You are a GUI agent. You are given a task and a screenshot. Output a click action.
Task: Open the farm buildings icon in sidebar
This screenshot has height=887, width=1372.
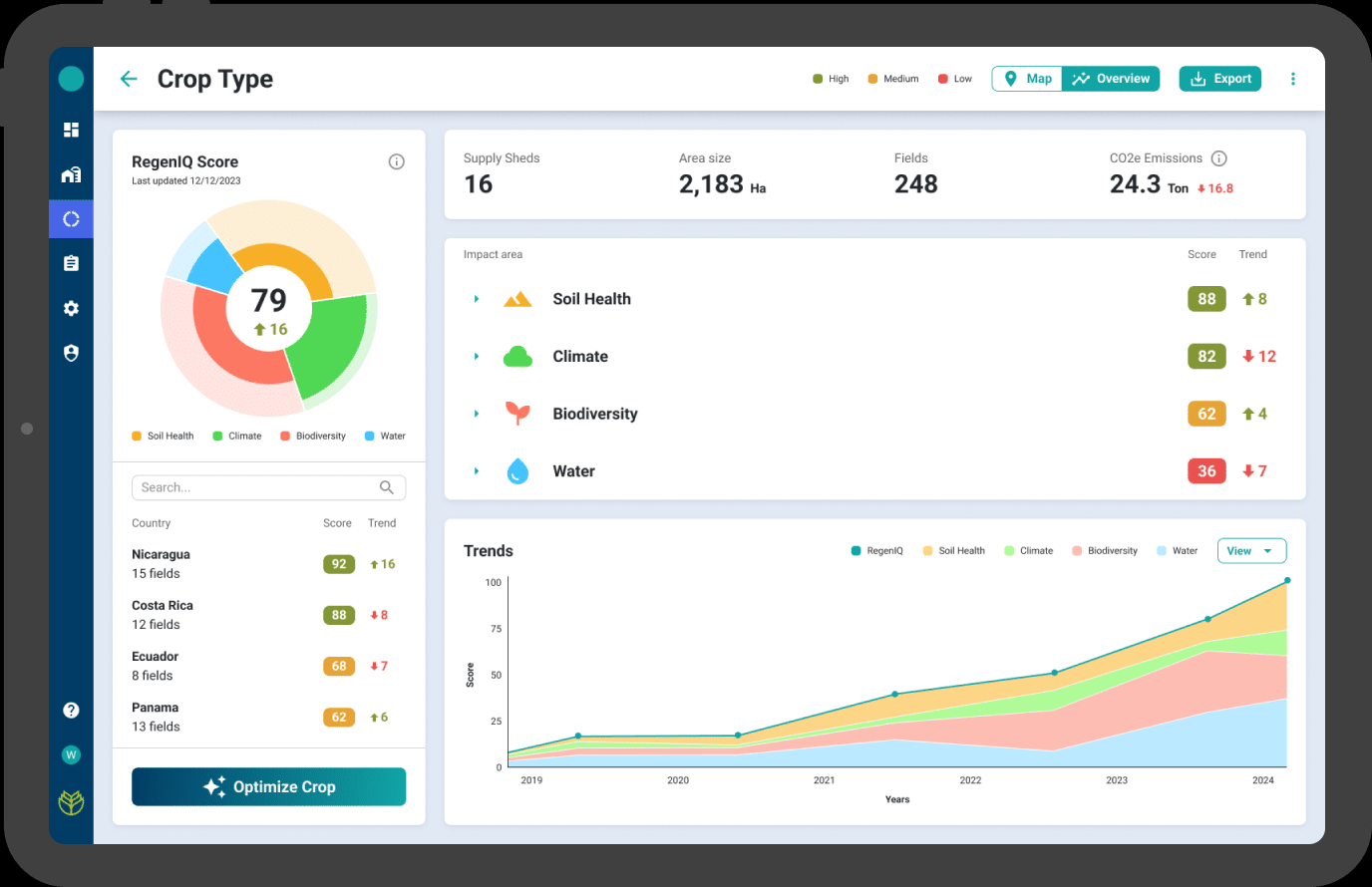pyautogui.click(x=71, y=174)
